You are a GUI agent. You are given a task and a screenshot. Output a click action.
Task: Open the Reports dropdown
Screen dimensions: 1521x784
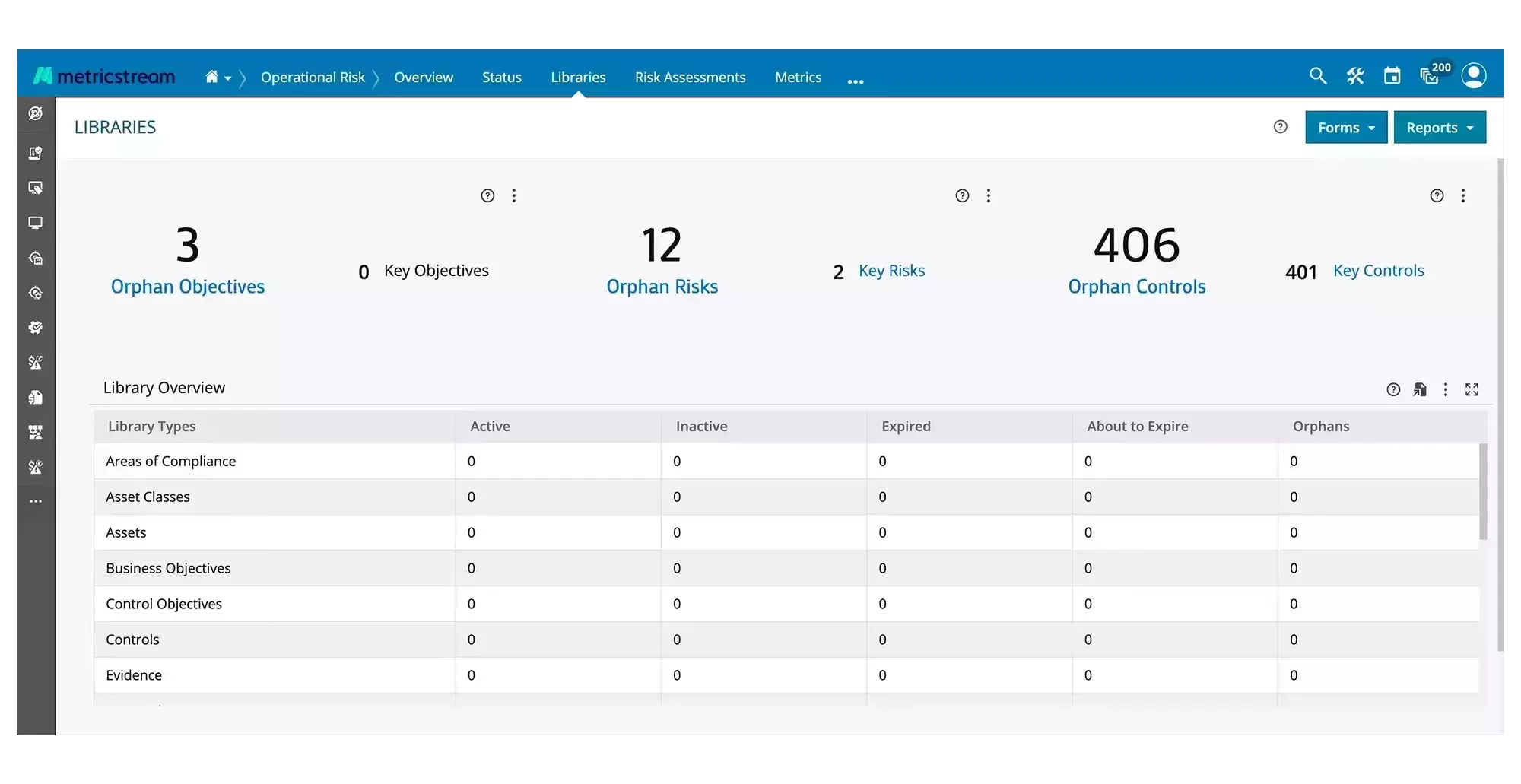1440,127
